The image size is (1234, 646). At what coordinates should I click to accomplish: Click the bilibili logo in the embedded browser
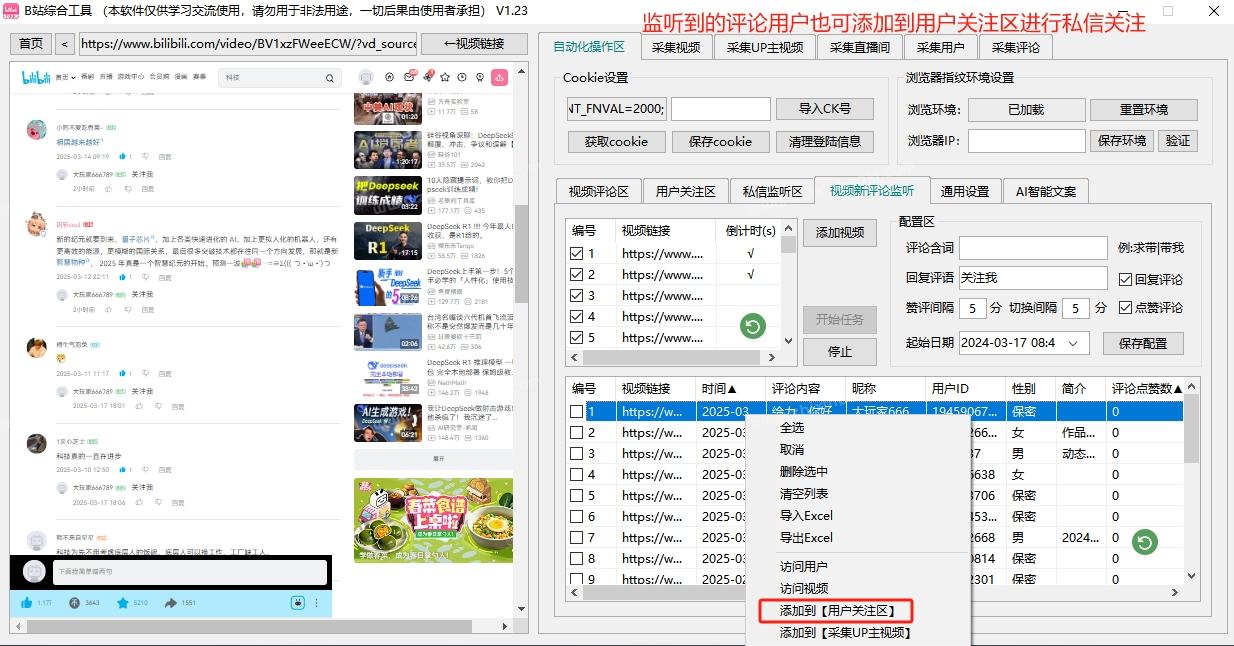pyautogui.click(x=34, y=77)
